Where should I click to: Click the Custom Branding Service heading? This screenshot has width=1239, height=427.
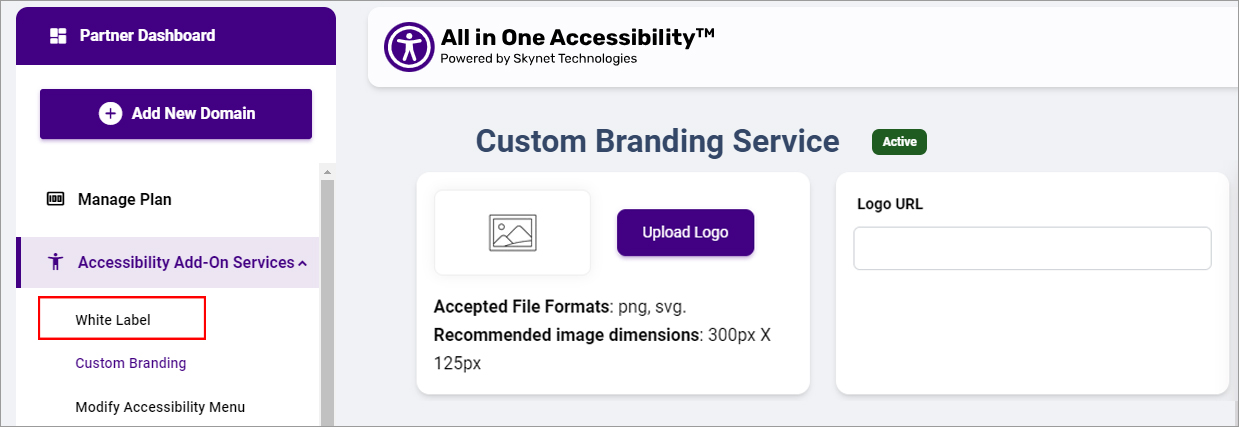(x=657, y=141)
